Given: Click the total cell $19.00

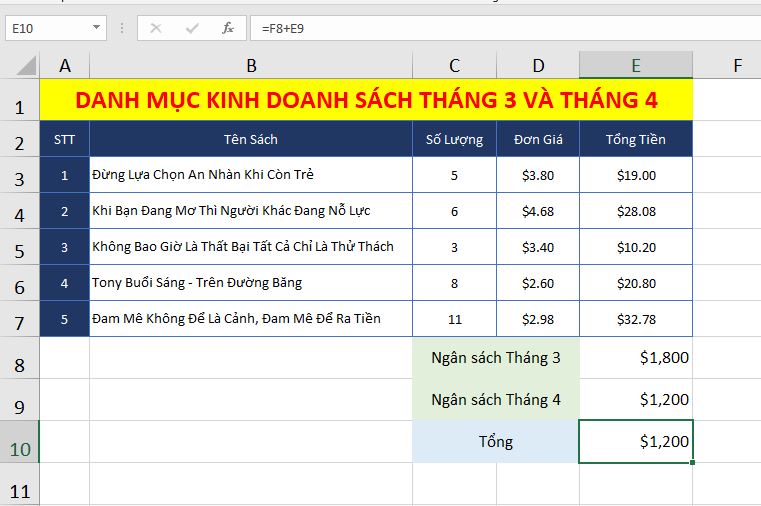Looking at the screenshot, I should [636, 175].
